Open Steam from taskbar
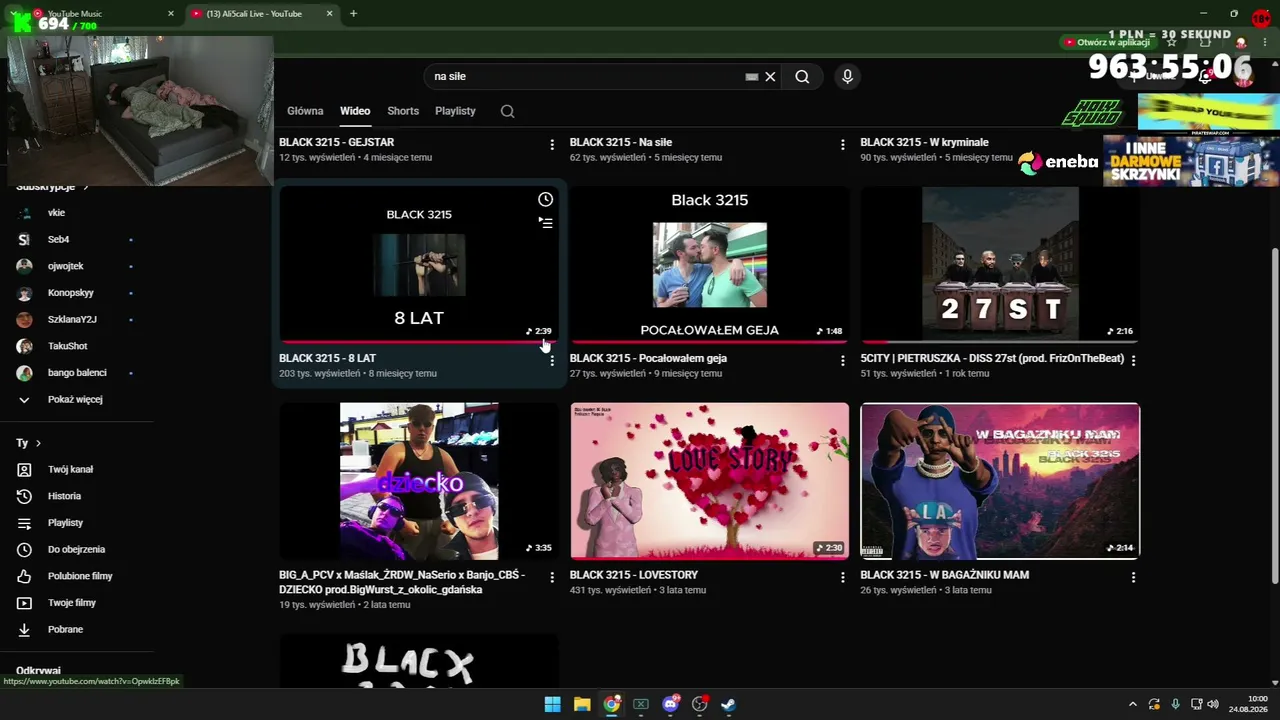The height and width of the screenshot is (720, 1280). (729, 704)
